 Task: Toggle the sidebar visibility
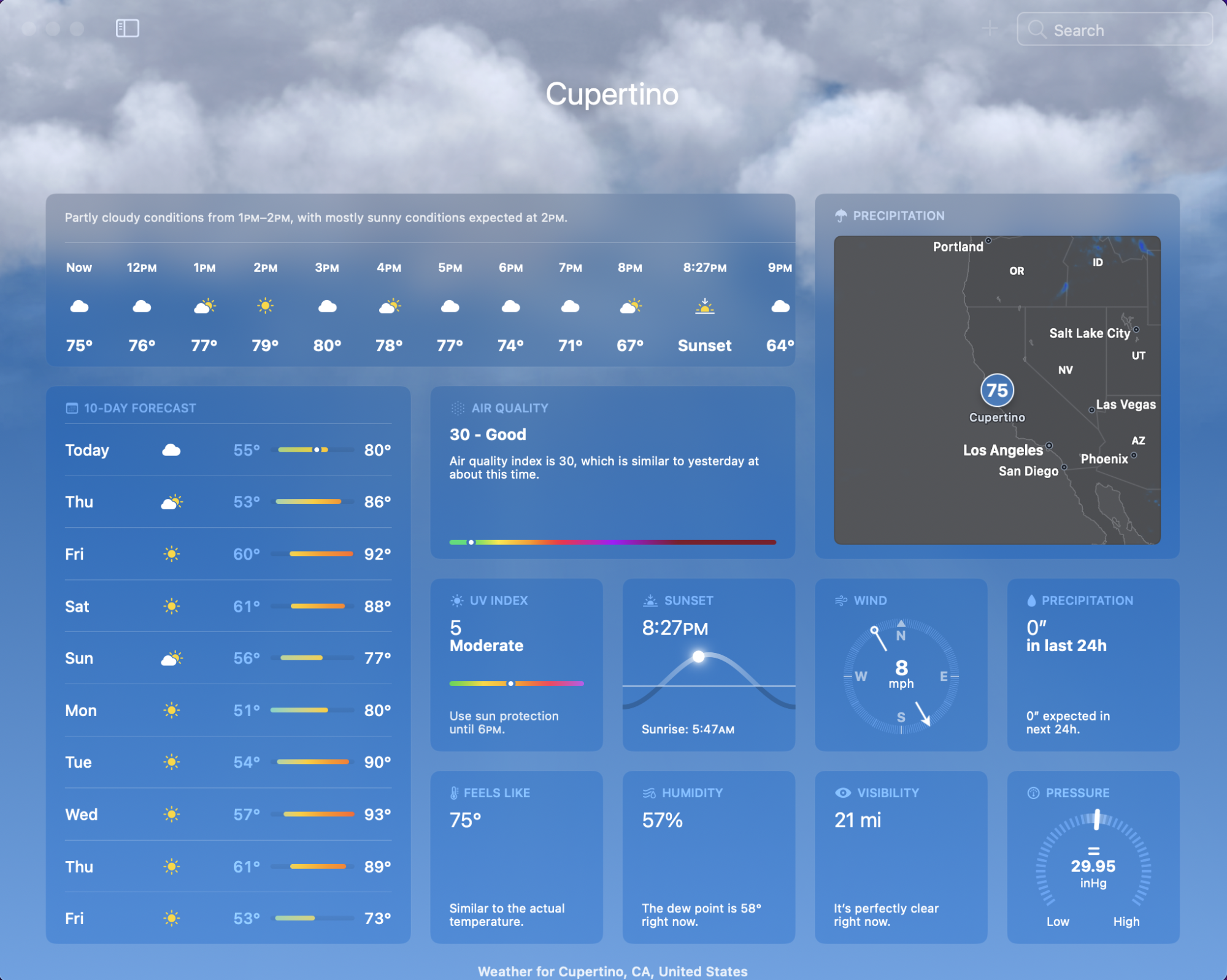127,28
